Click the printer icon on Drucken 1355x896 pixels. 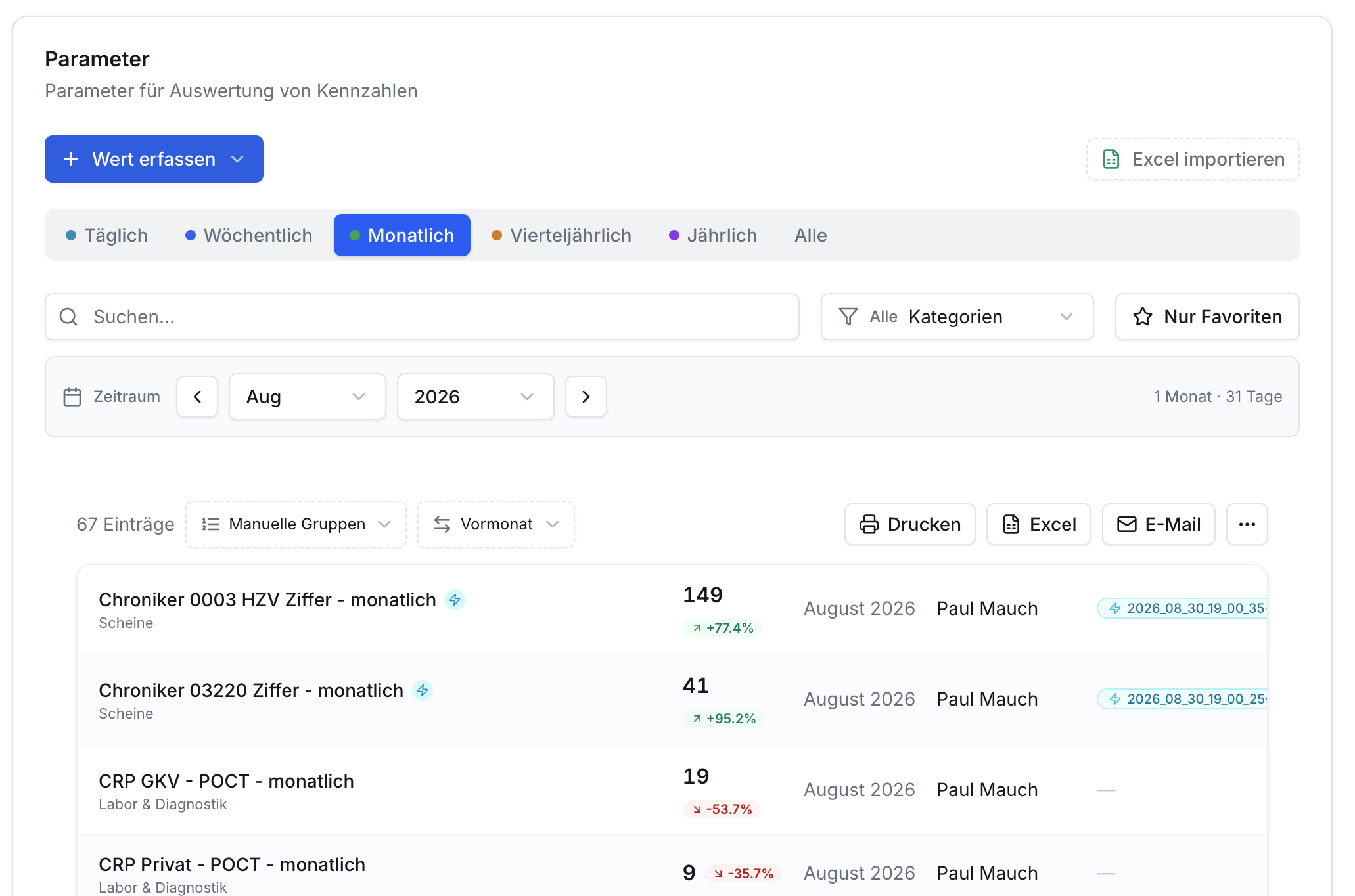pos(869,524)
